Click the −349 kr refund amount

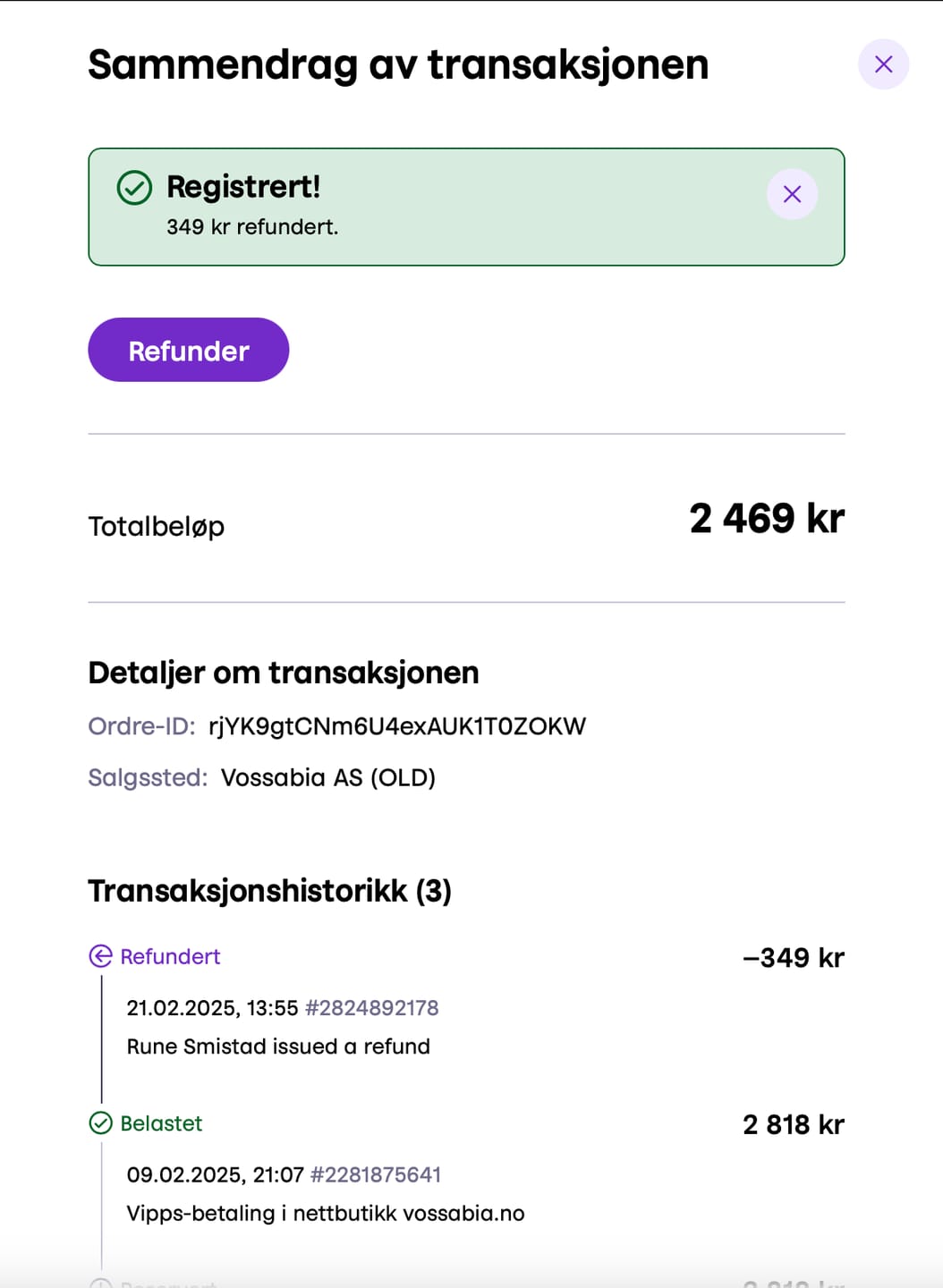tap(794, 958)
